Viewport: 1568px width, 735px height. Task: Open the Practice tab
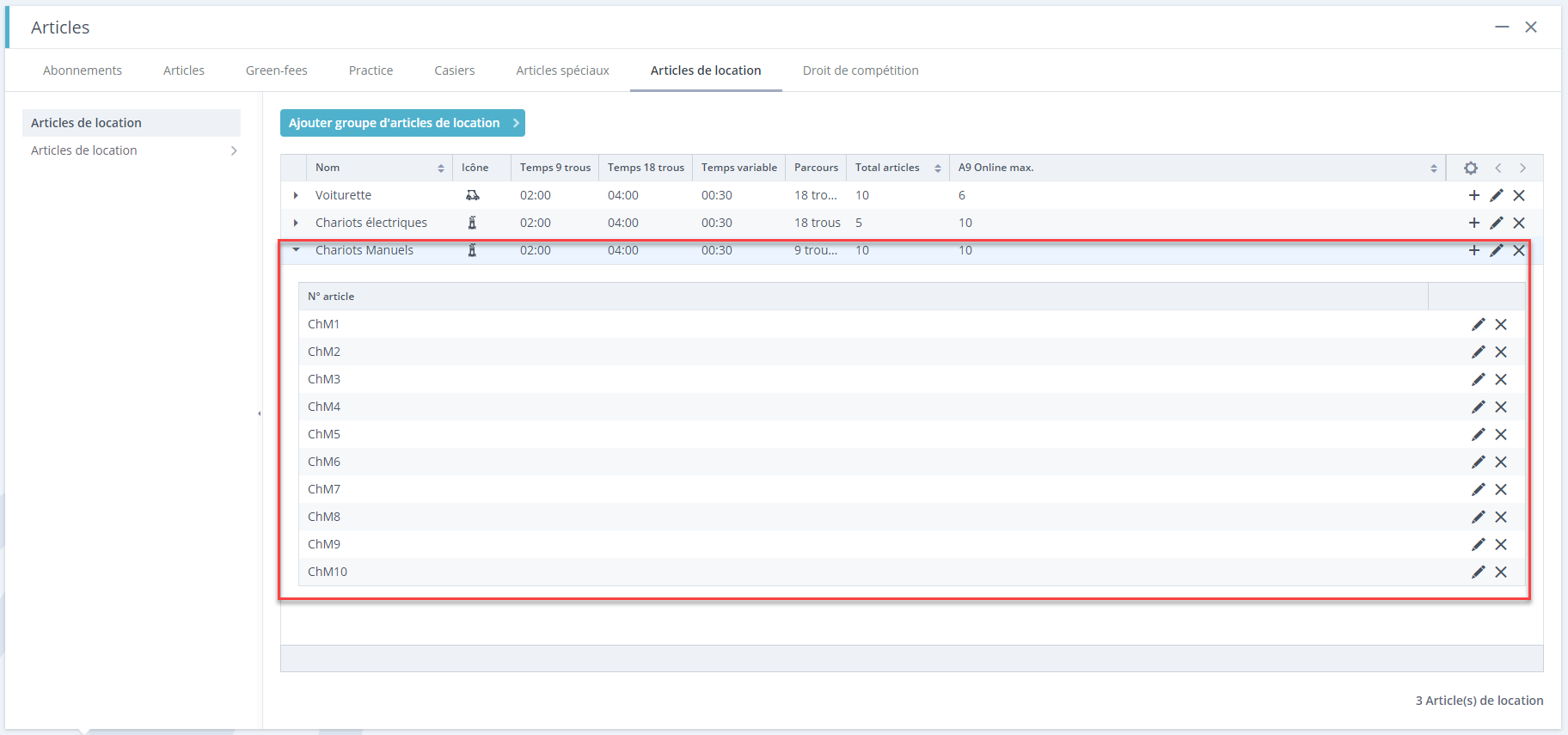pos(371,70)
